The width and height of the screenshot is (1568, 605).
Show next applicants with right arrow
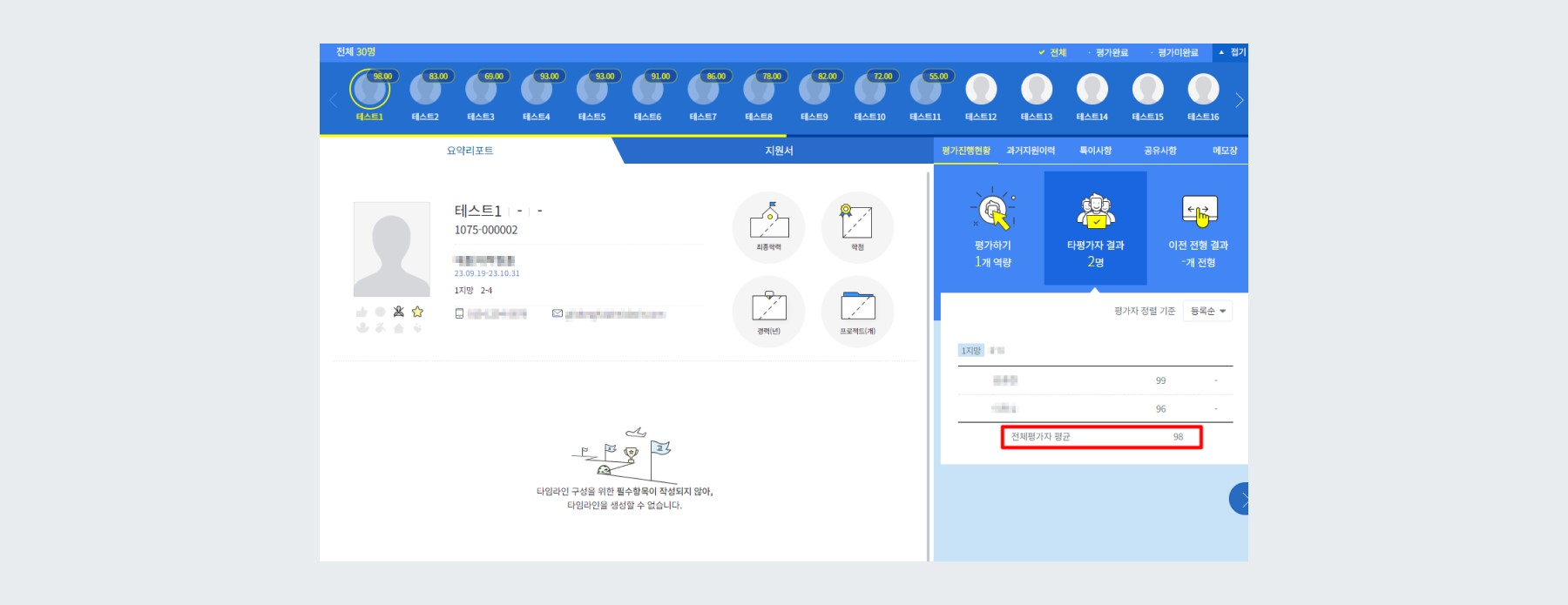tap(1239, 101)
